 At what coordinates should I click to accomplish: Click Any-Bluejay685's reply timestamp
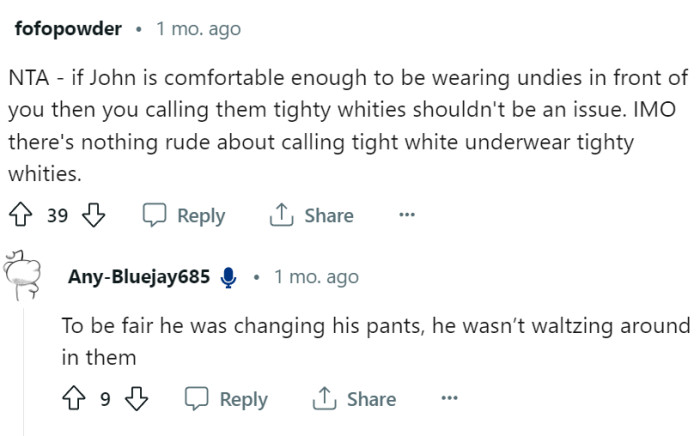click(x=316, y=277)
